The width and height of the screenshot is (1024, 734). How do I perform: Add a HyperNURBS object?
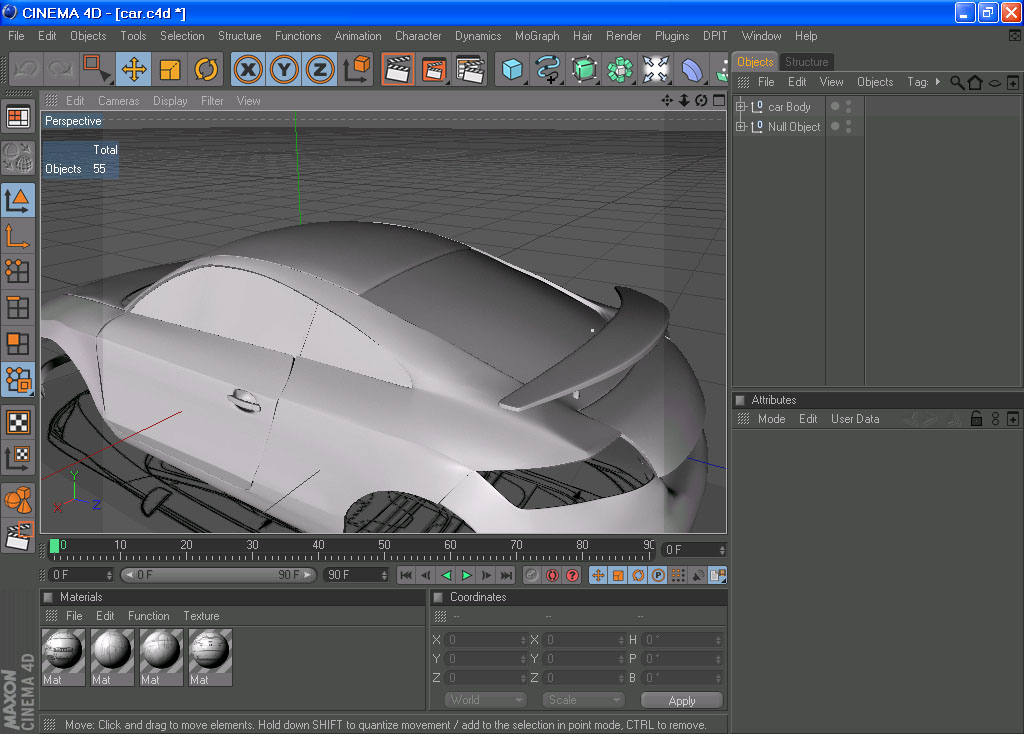point(584,69)
